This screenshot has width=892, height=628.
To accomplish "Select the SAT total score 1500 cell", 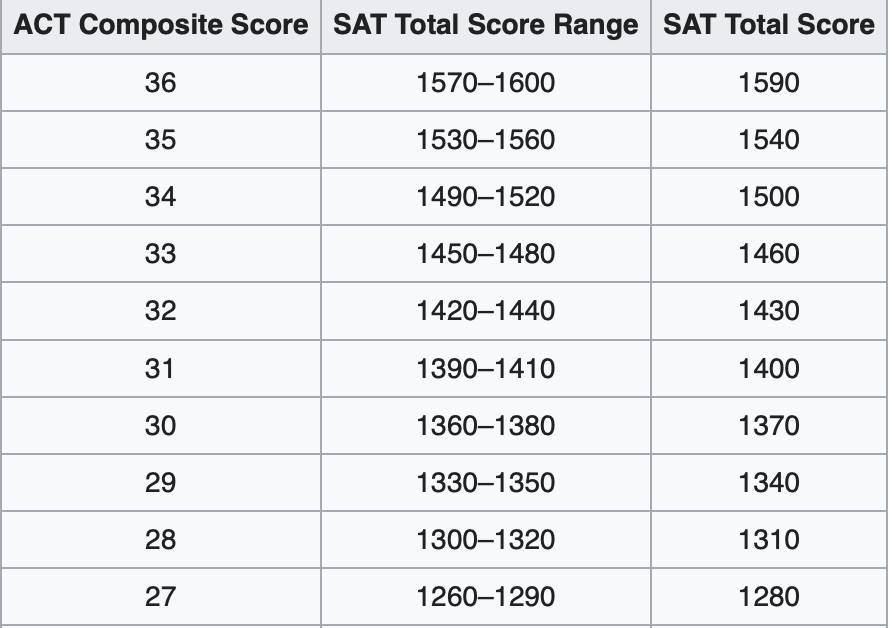I will (769, 197).
